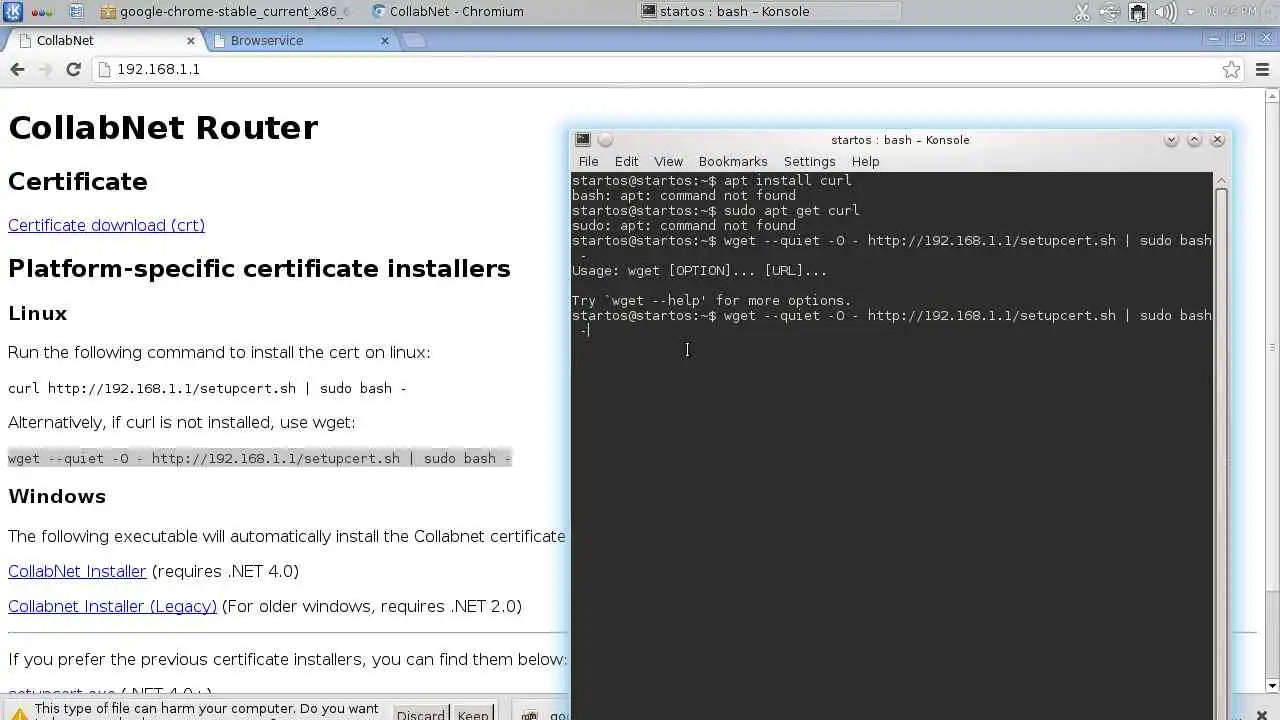Viewport: 1280px width, 720px height.
Task: Click the panel clock
Action: (1229, 12)
